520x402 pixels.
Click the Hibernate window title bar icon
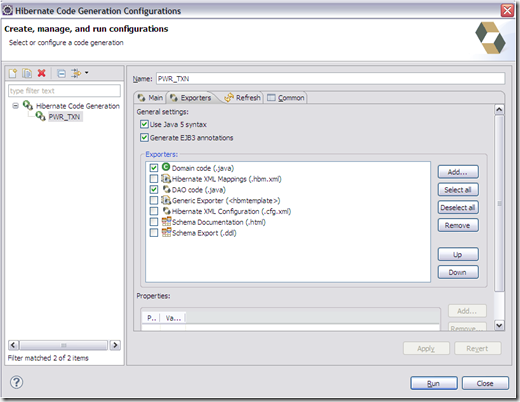[8, 10]
